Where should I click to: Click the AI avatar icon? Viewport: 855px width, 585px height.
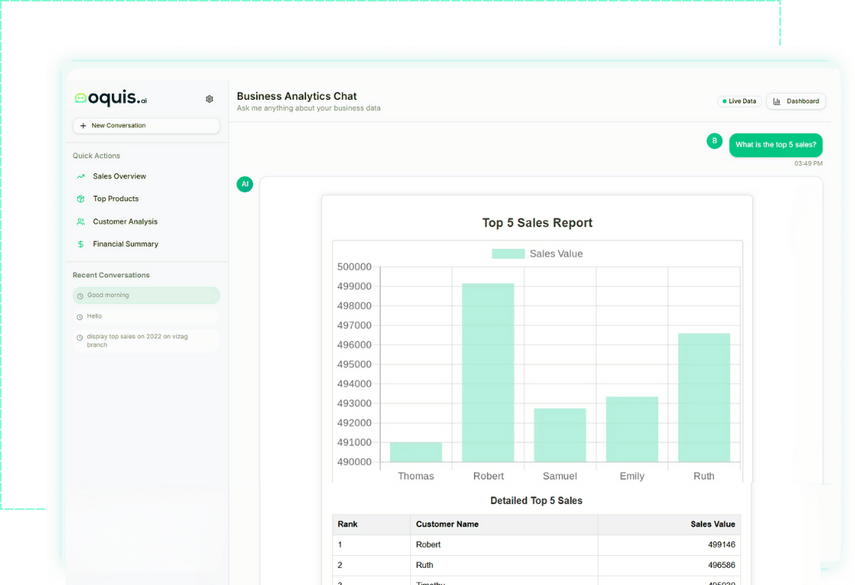tap(244, 184)
